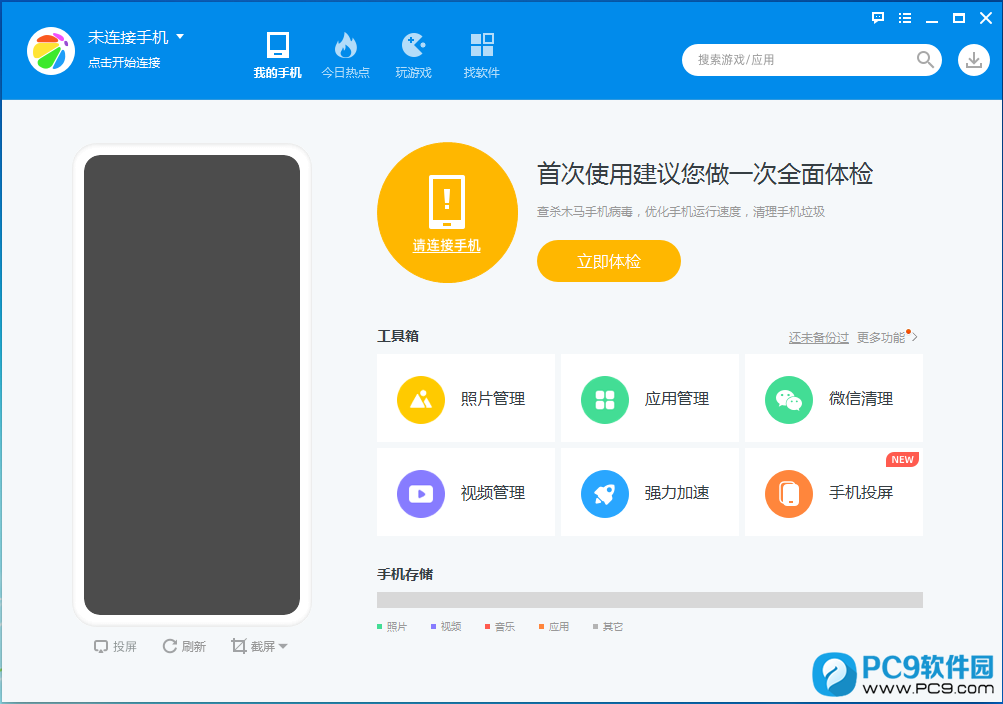This screenshot has height=704, width=1003.
Task: Open the 照片管理 icon
Action: 421,400
